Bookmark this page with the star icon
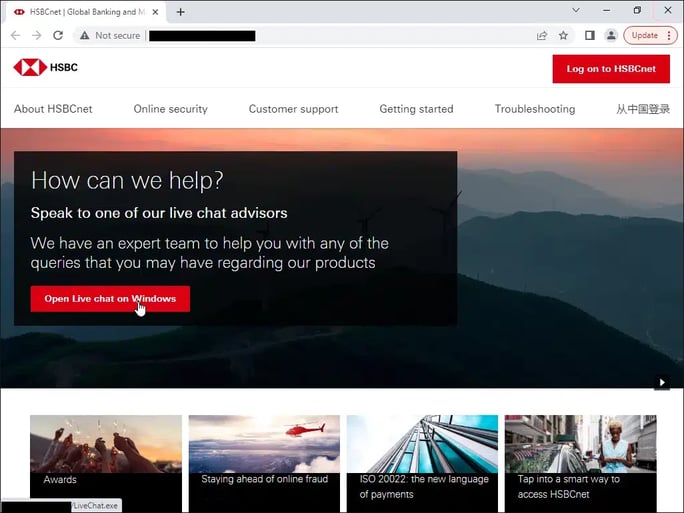Screen dimensions: 684x513 [x=563, y=35]
